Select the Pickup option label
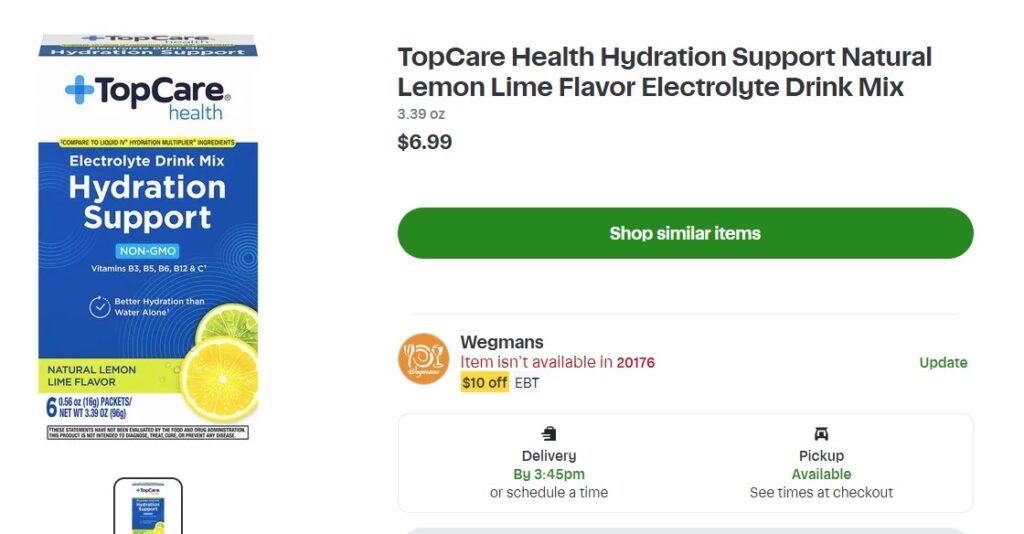 click(821, 456)
